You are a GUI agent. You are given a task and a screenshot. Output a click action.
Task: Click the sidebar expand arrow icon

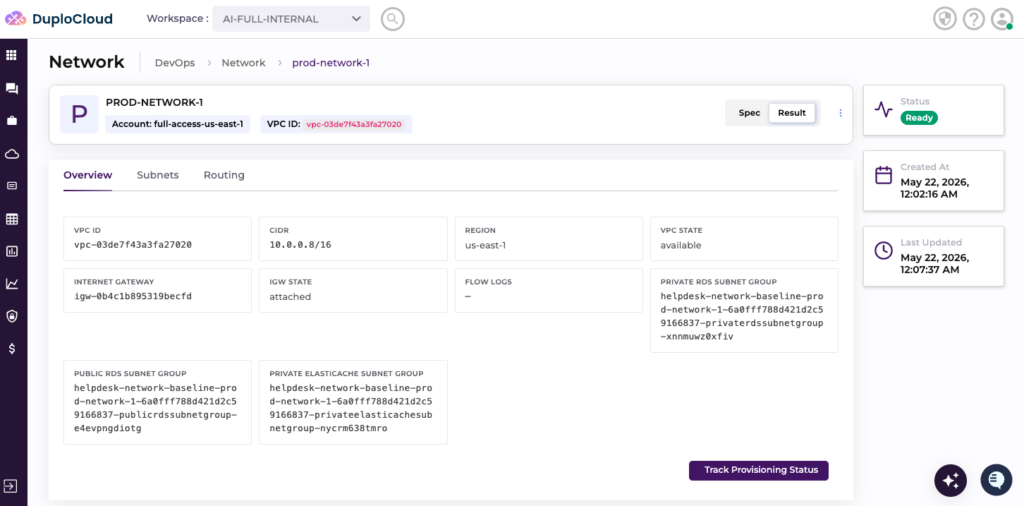10,486
